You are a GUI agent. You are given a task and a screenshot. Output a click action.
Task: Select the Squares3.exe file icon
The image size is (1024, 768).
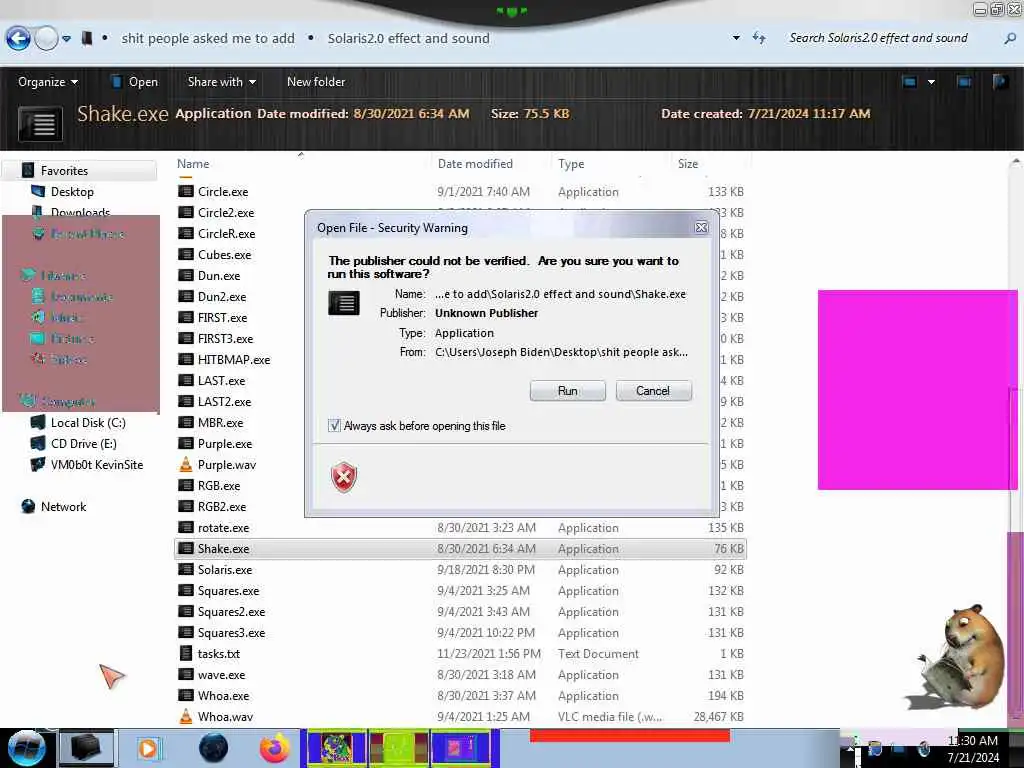coord(185,632)
